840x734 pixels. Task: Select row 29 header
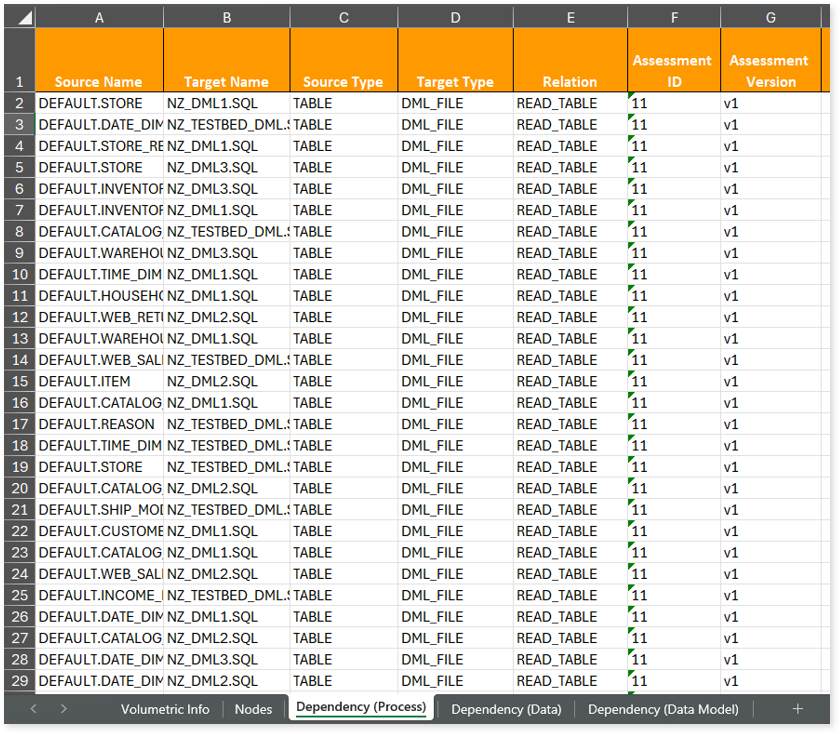tap(19, 681)
